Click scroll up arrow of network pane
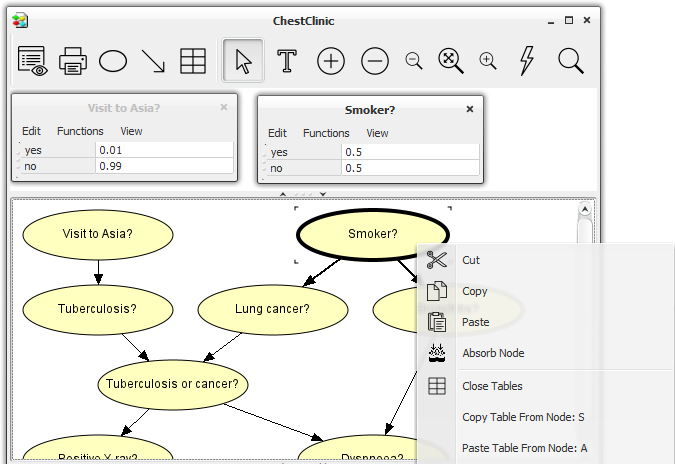 coord(585,210)
